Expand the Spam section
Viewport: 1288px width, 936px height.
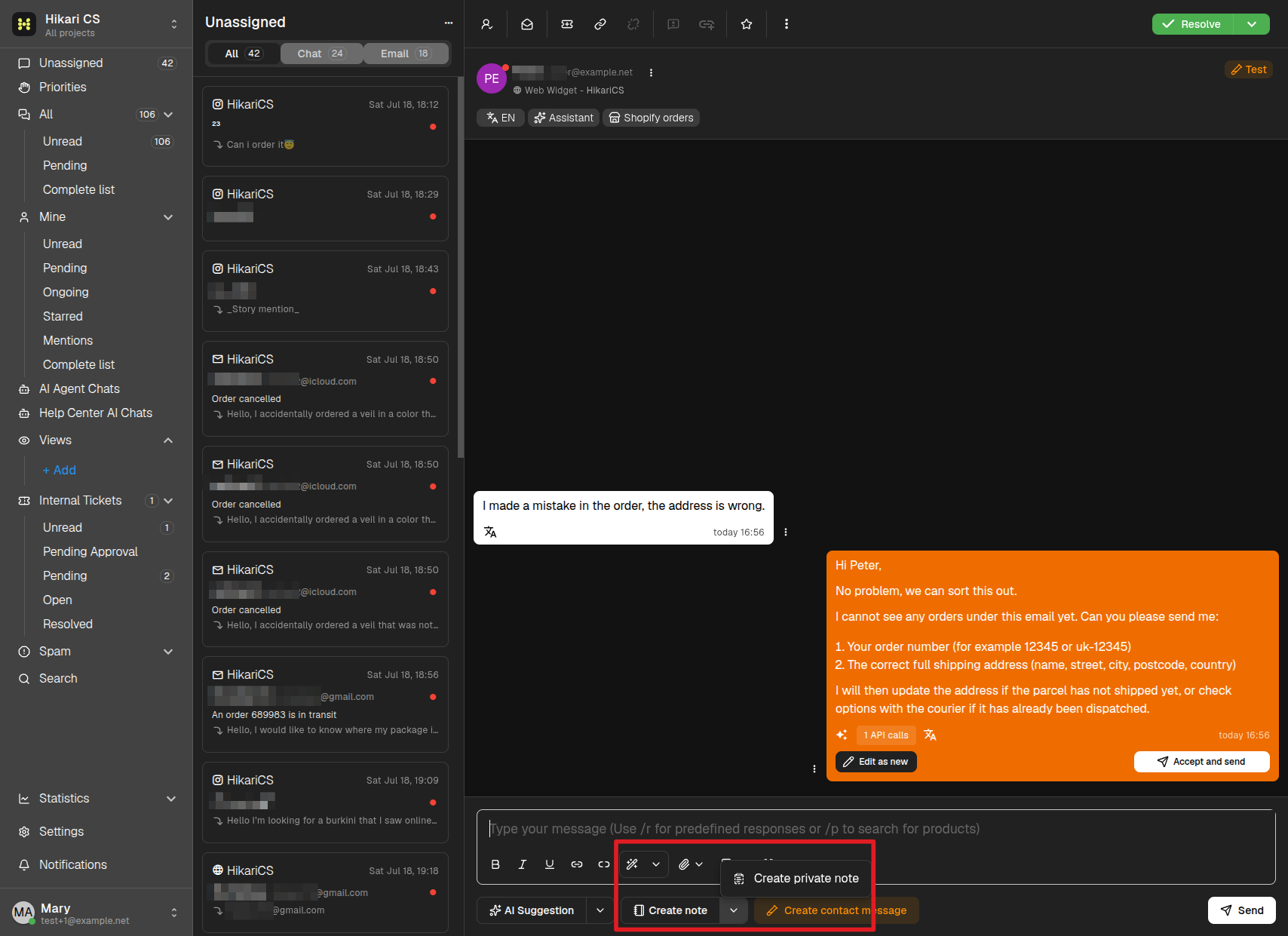pyautogui.click(x=168, y=652)
